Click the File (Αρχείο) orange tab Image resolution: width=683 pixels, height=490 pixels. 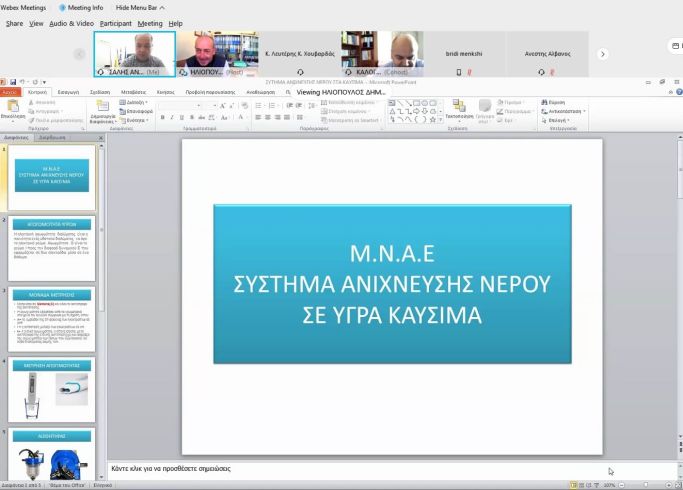[x=10, y=91]
